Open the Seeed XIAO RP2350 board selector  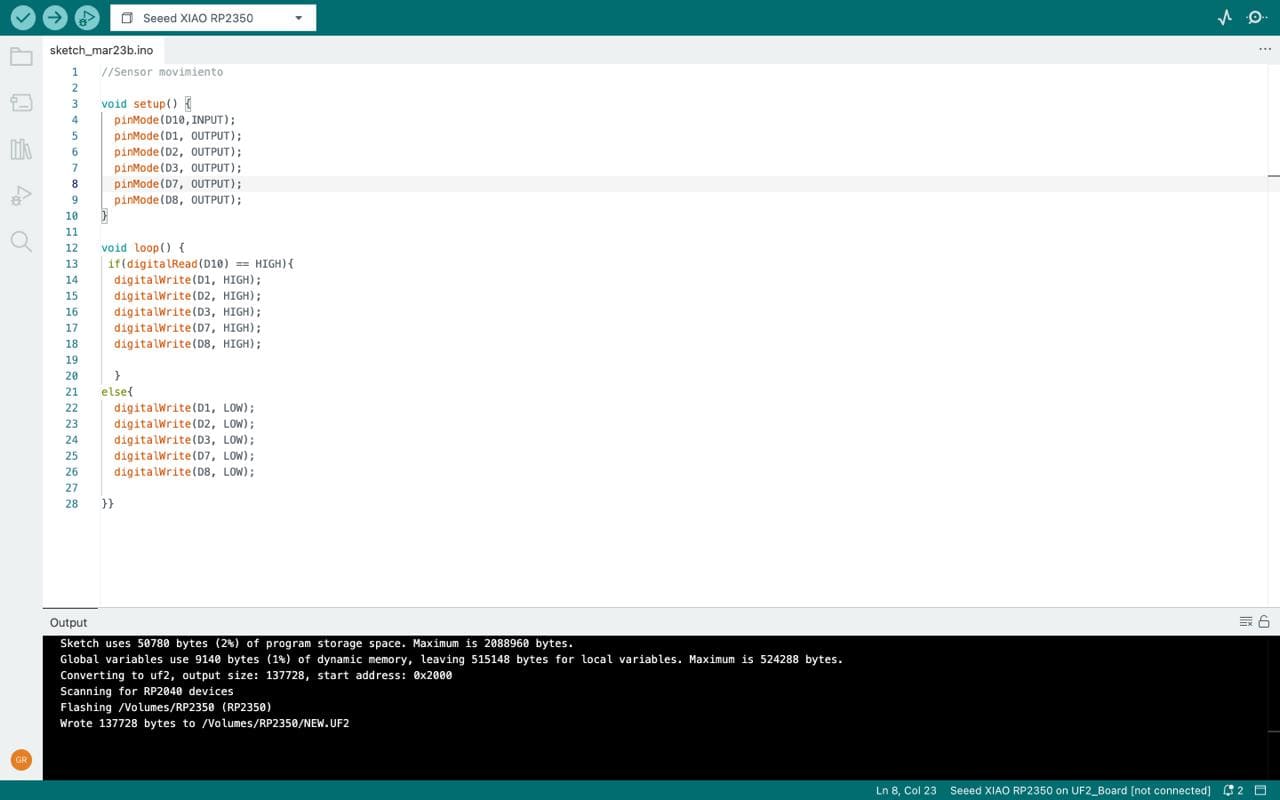[x=213, y=18]
